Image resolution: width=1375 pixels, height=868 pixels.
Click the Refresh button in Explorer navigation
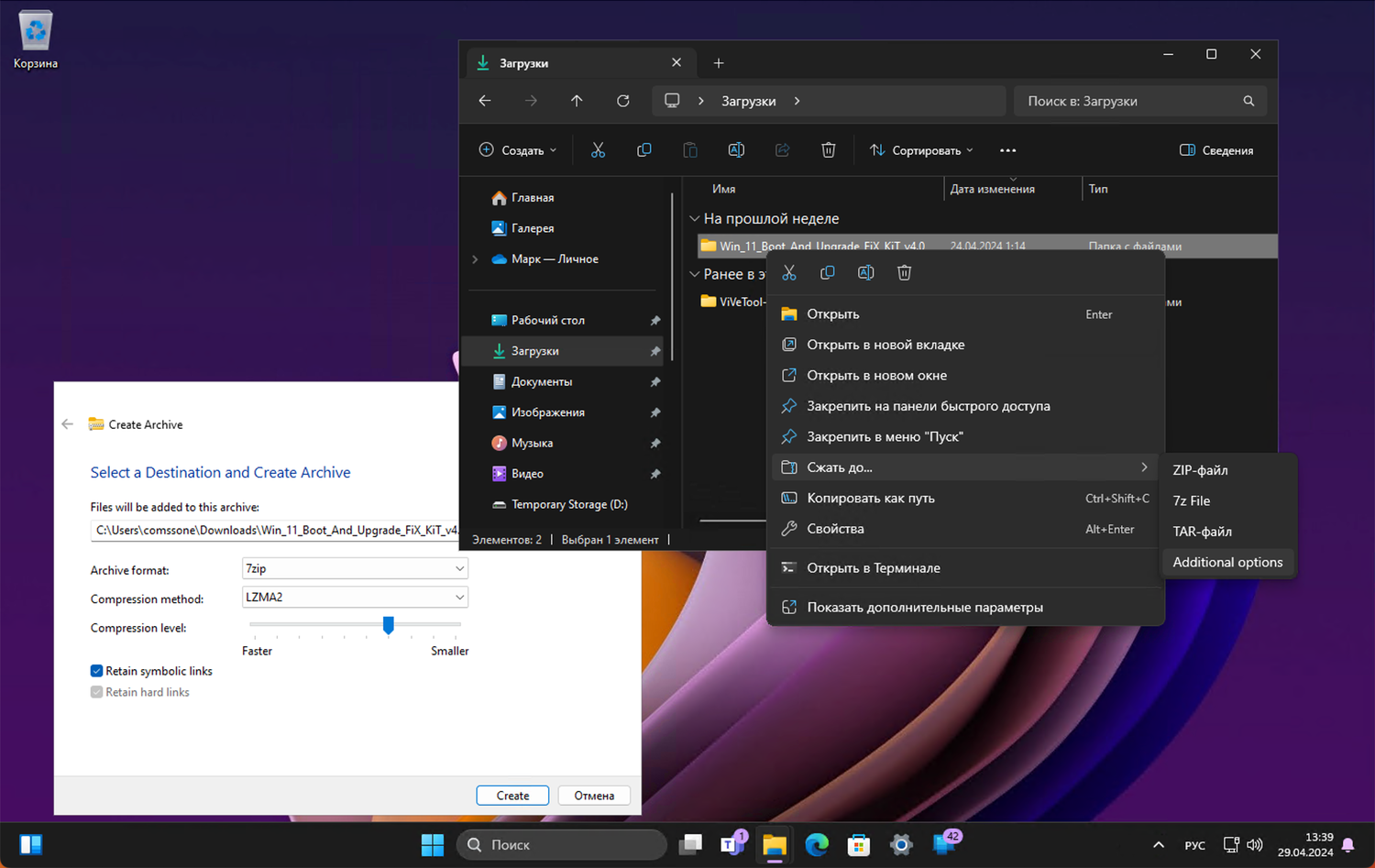tap(623, 101)
